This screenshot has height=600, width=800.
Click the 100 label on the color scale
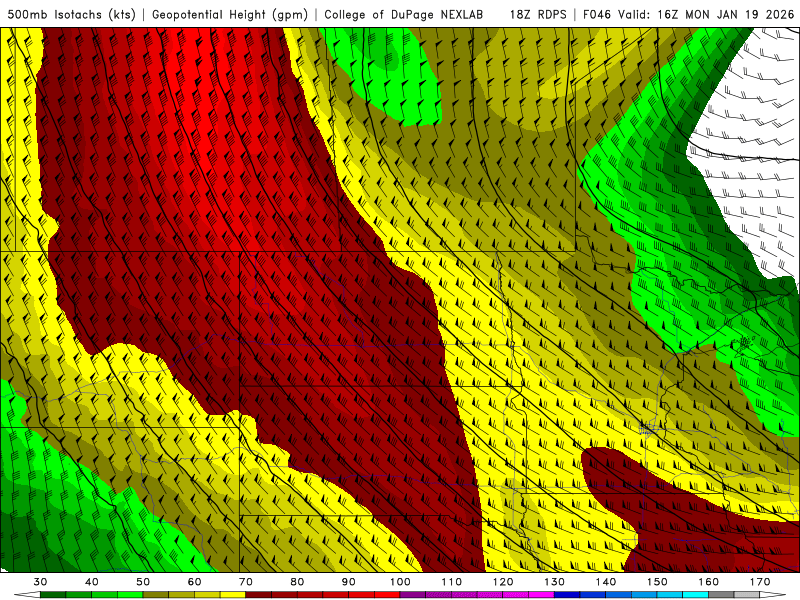click(x=400, y=582)
